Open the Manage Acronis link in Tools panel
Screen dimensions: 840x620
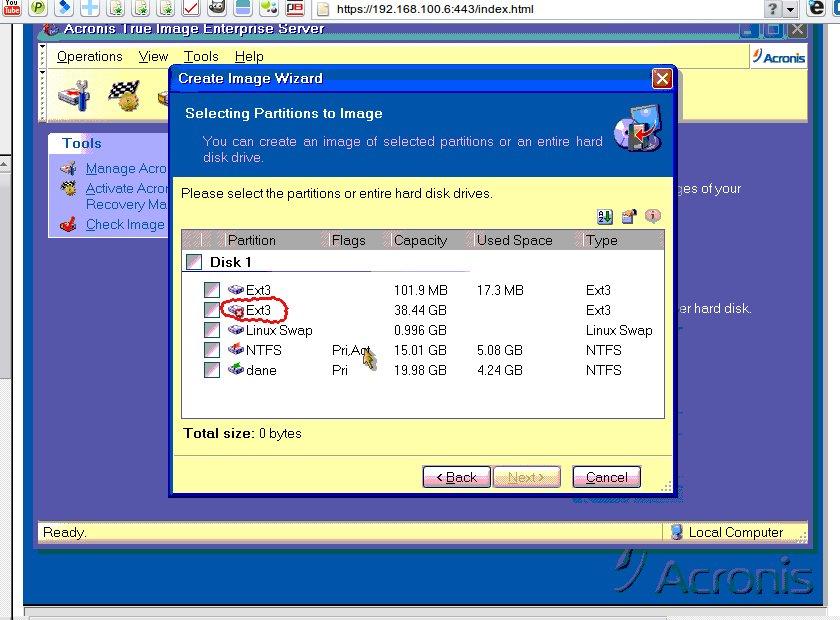click(x=126, y=168)
